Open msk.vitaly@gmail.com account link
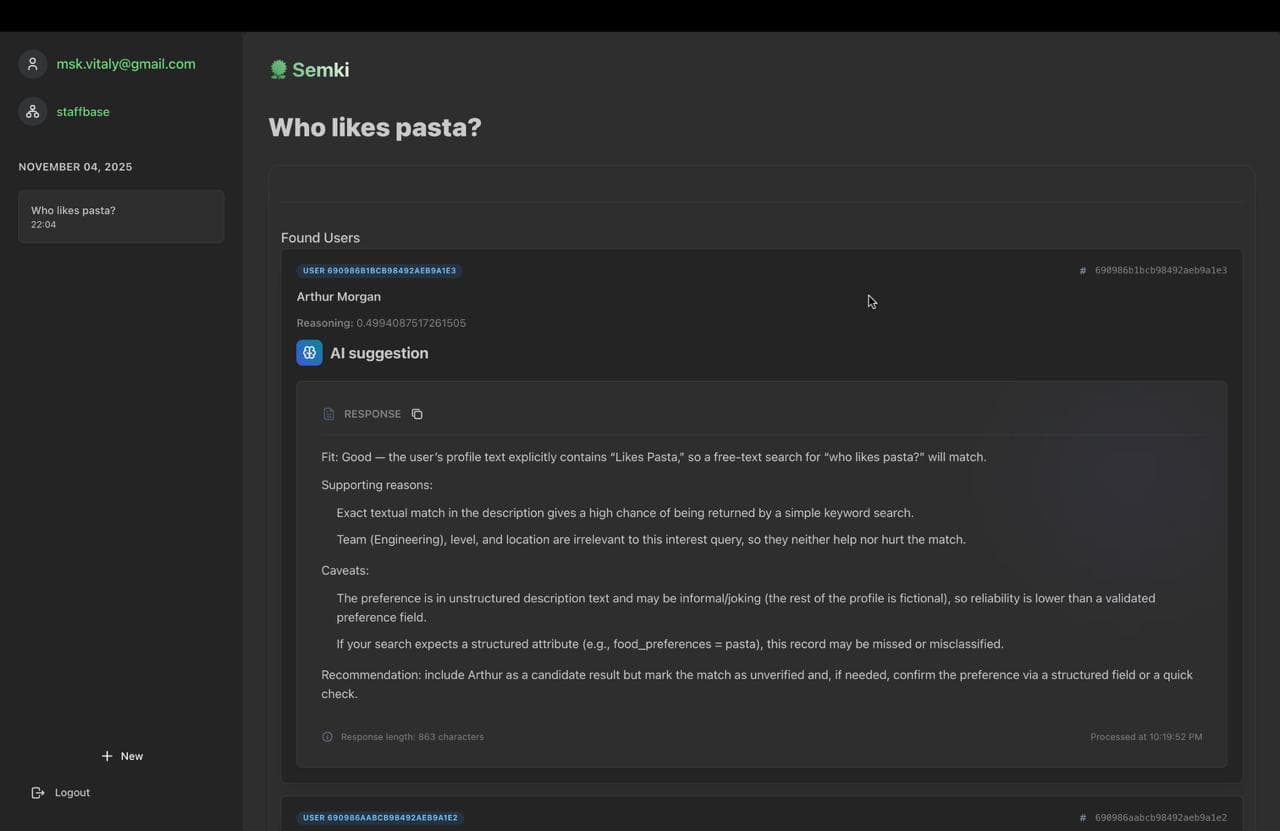1280x831 pixels. (x=126, y=64)
